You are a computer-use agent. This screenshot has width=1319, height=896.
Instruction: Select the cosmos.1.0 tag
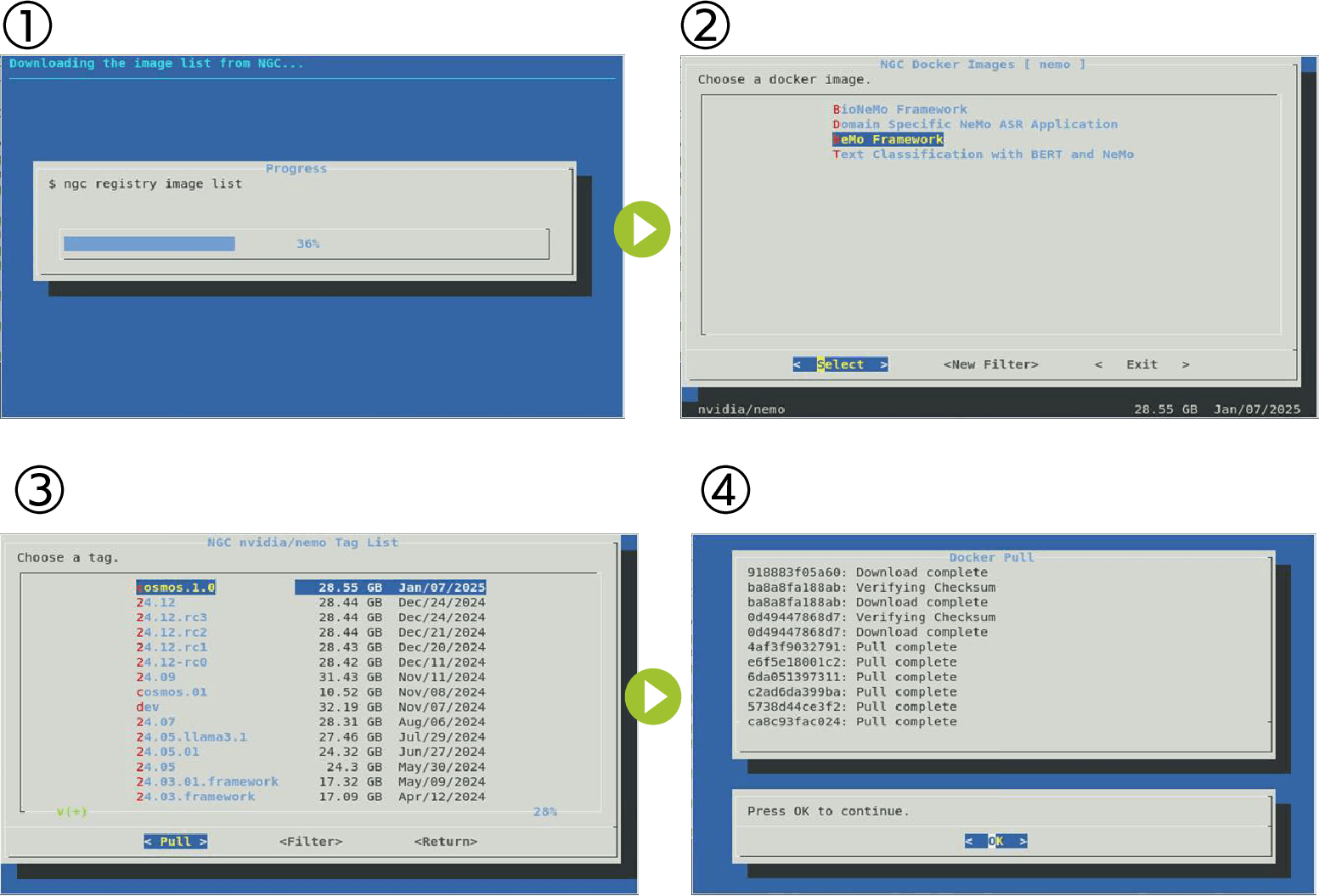(311, 587)
